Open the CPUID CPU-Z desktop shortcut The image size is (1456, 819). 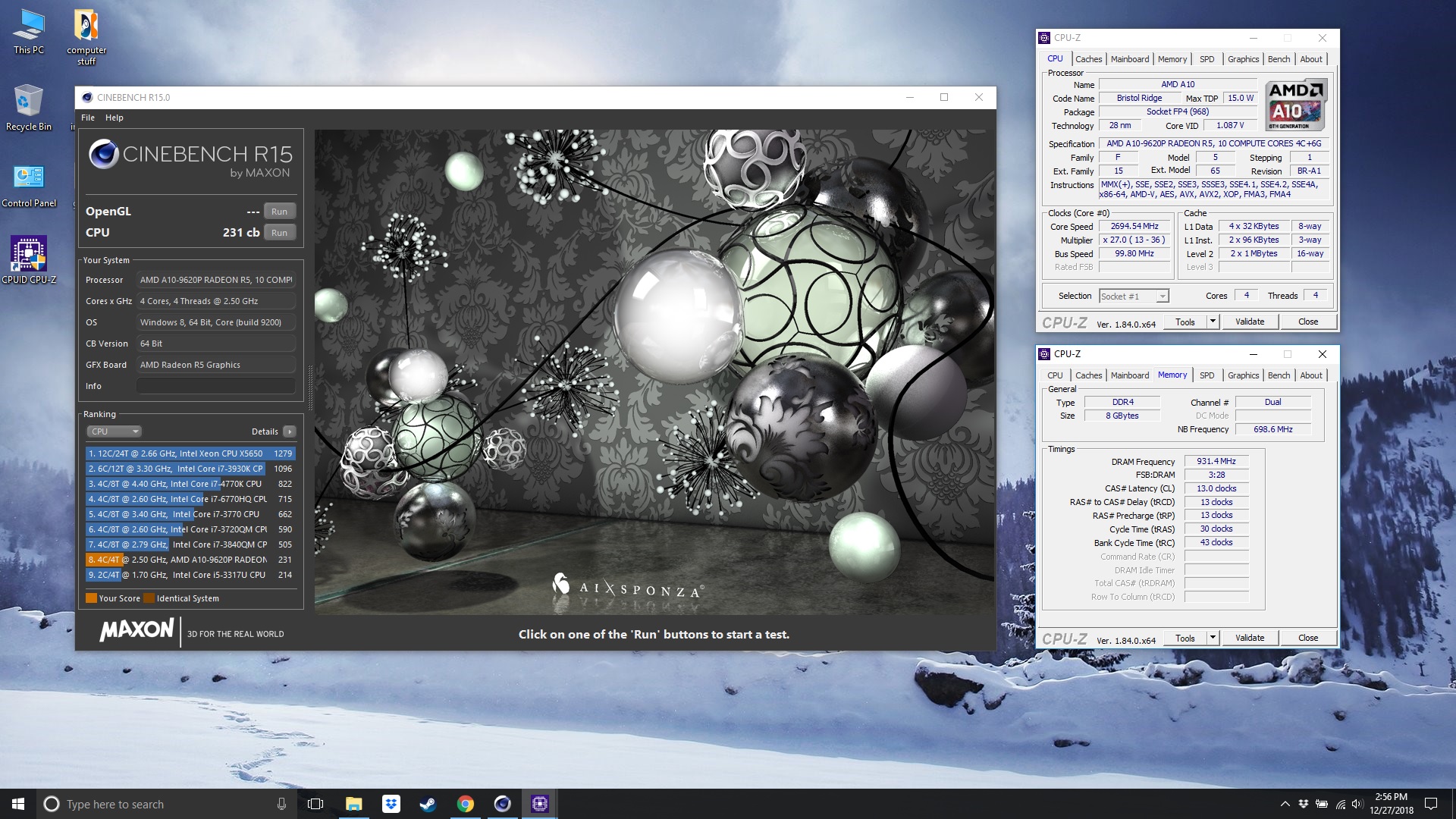pyautogui.click(x=29, y=260)
